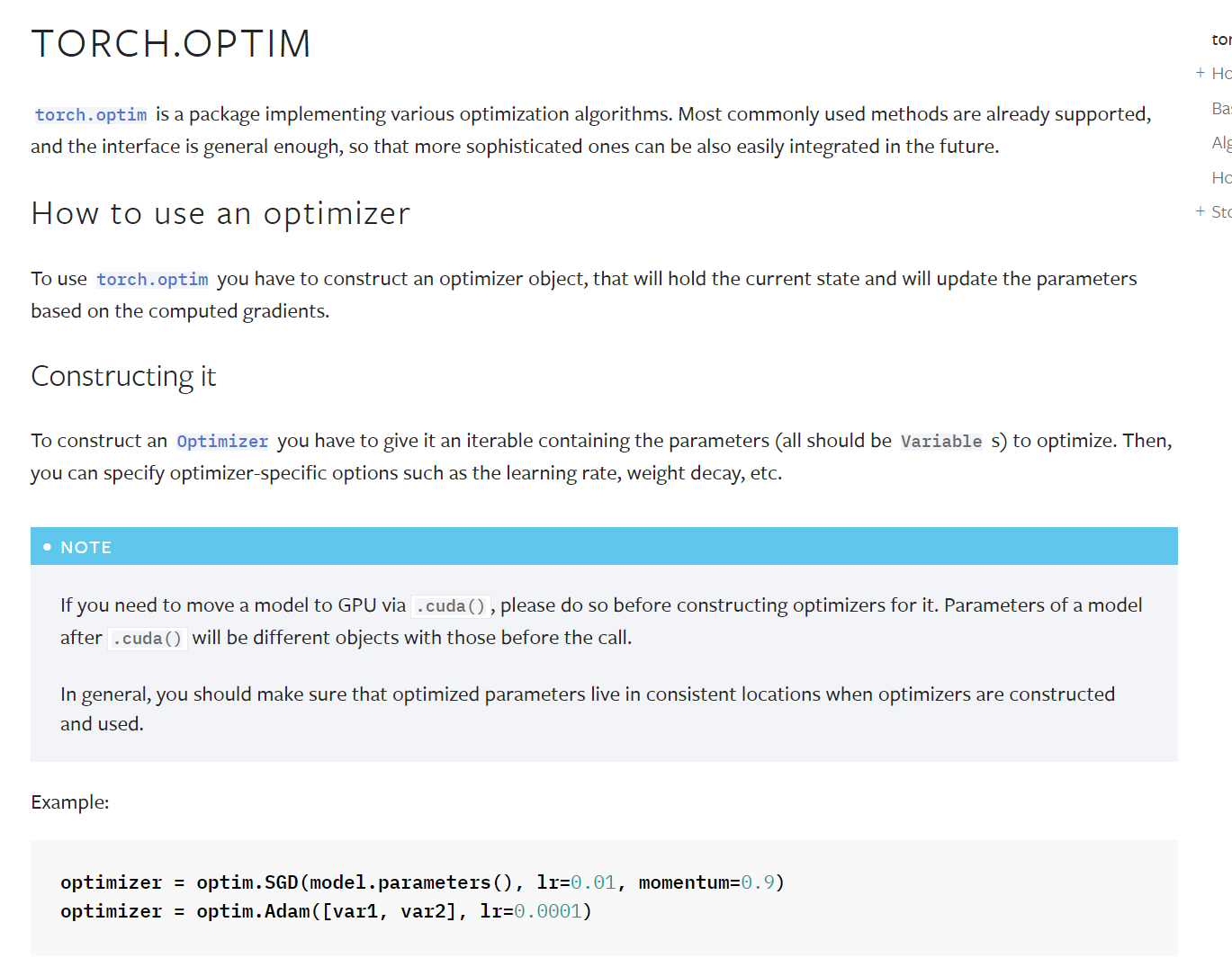Image resolution: width=1232 pixels, height=976 pixels.
Task: Follow torch.optim link after 'To use'
Action: 152,280
